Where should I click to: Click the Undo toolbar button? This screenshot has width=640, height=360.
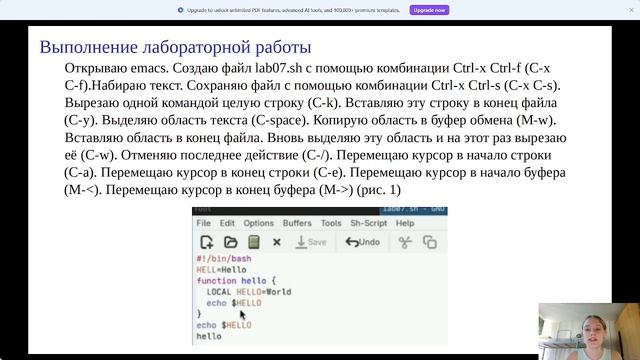362,242
